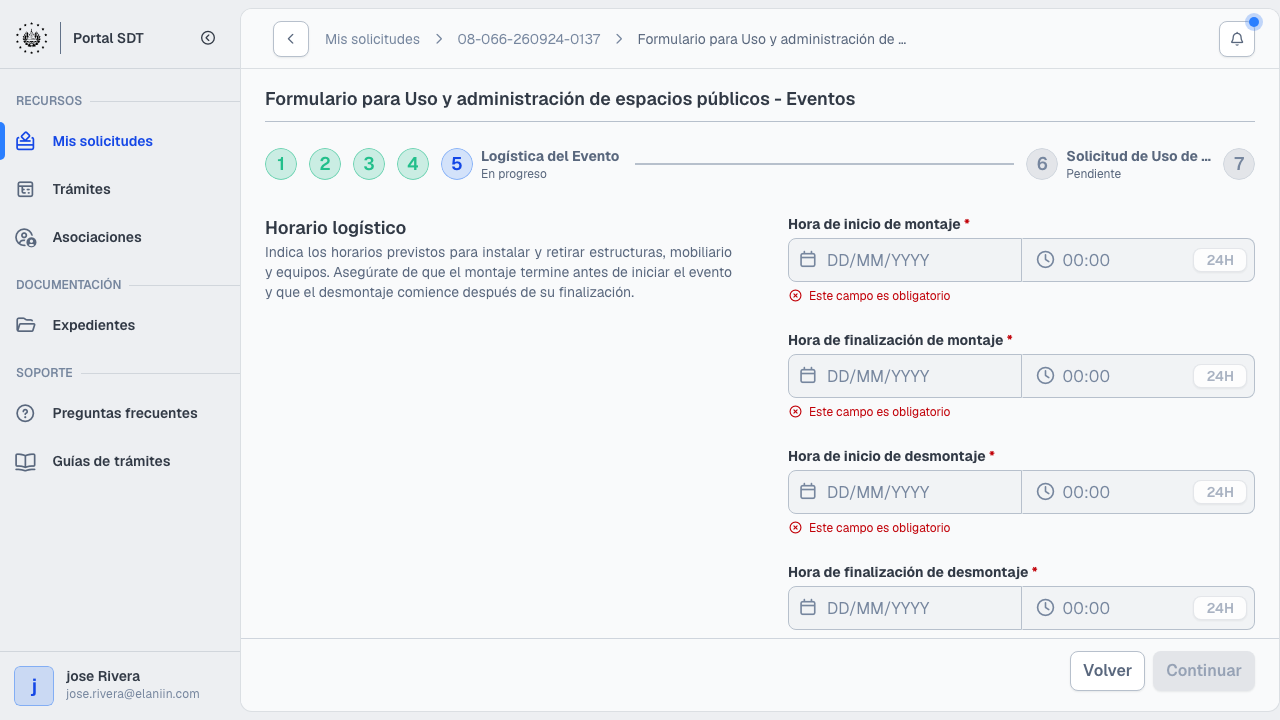Viewport: 1280px width, 720px height.
Task: Click Mis solicitudes breadcrumb link
Action: click(372, 39)
